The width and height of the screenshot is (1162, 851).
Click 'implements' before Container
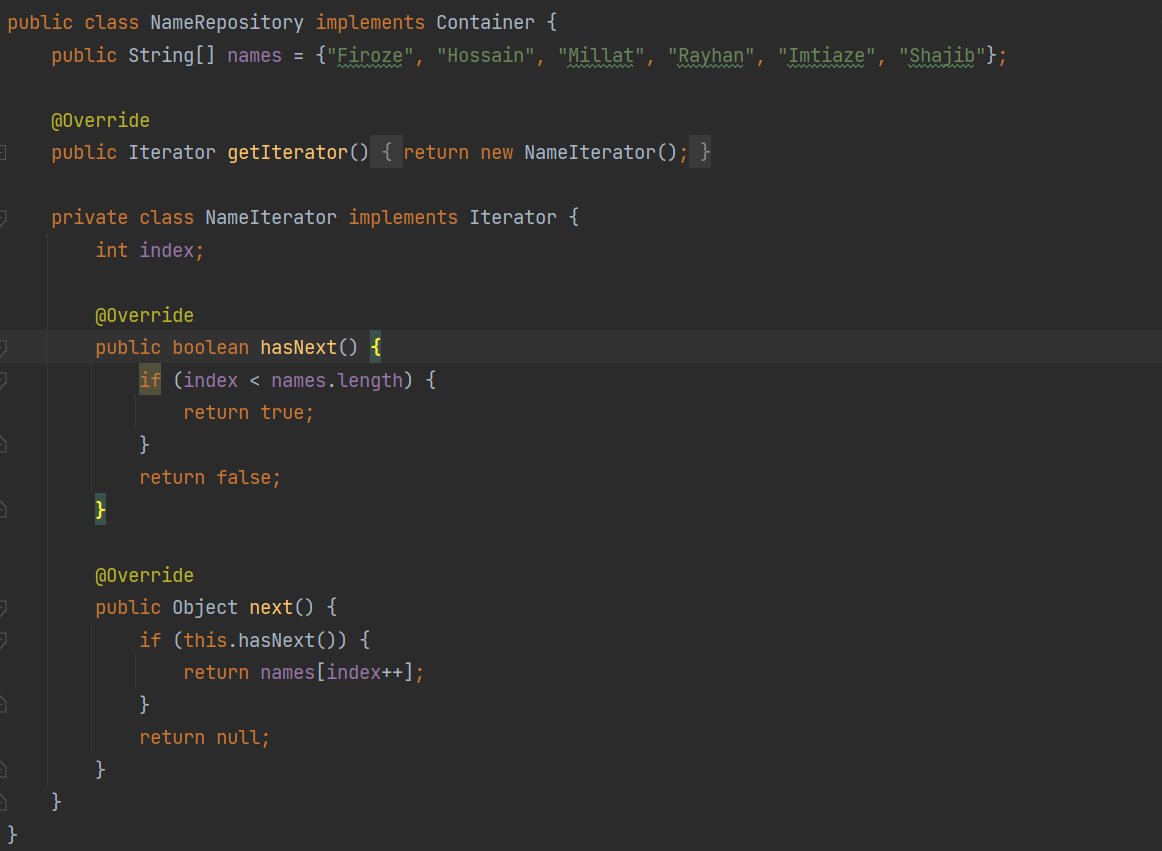pyautogui.click(x=371, y=22)
